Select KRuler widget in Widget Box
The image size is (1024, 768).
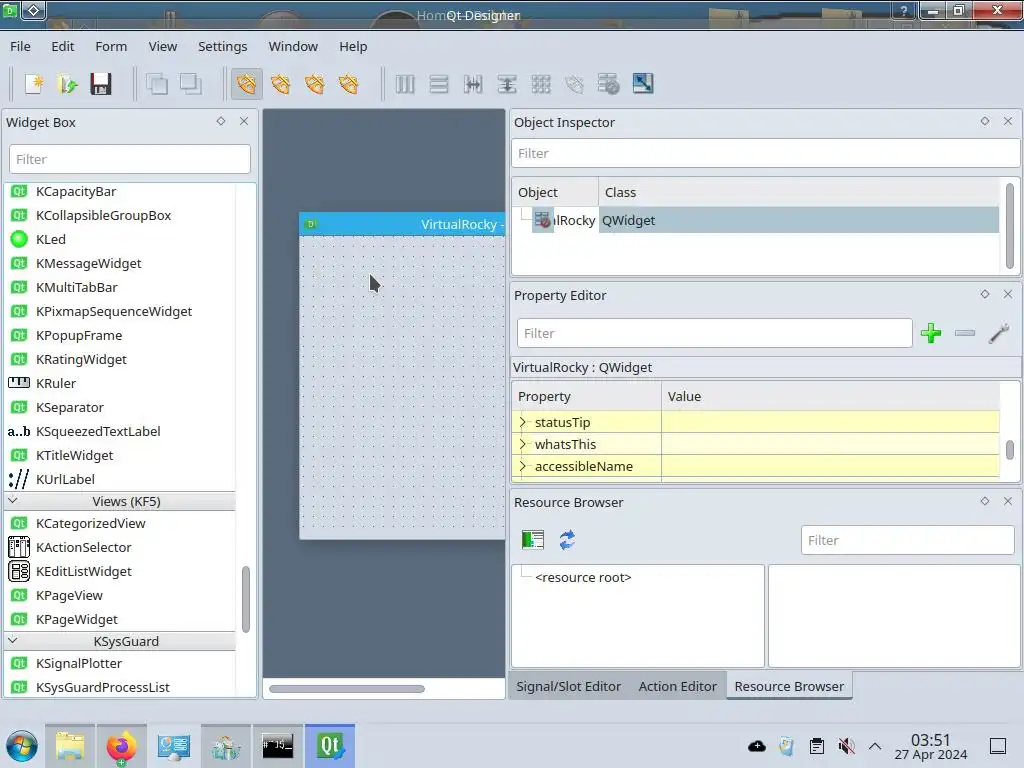point(56,383)
